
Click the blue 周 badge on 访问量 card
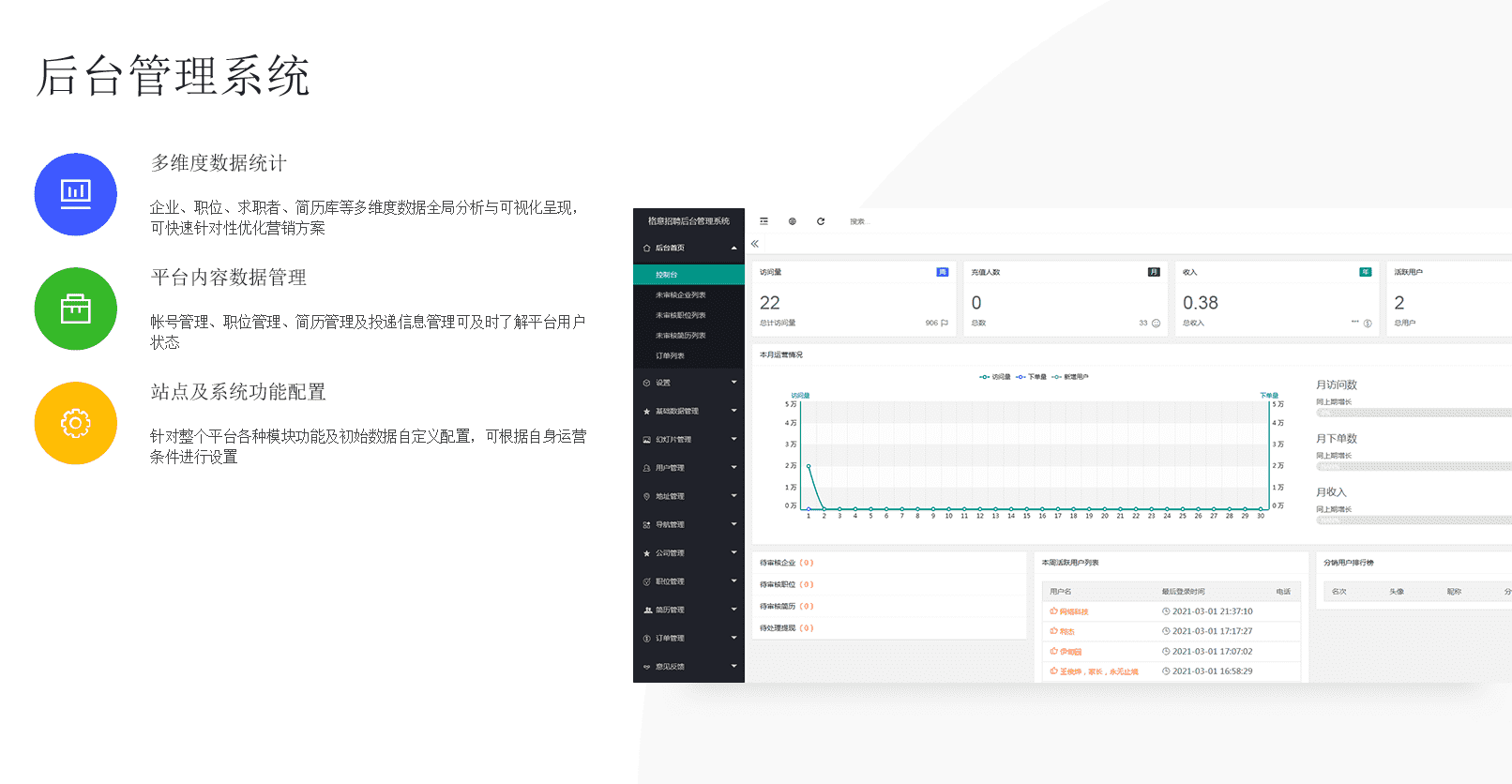coord(943,272)
